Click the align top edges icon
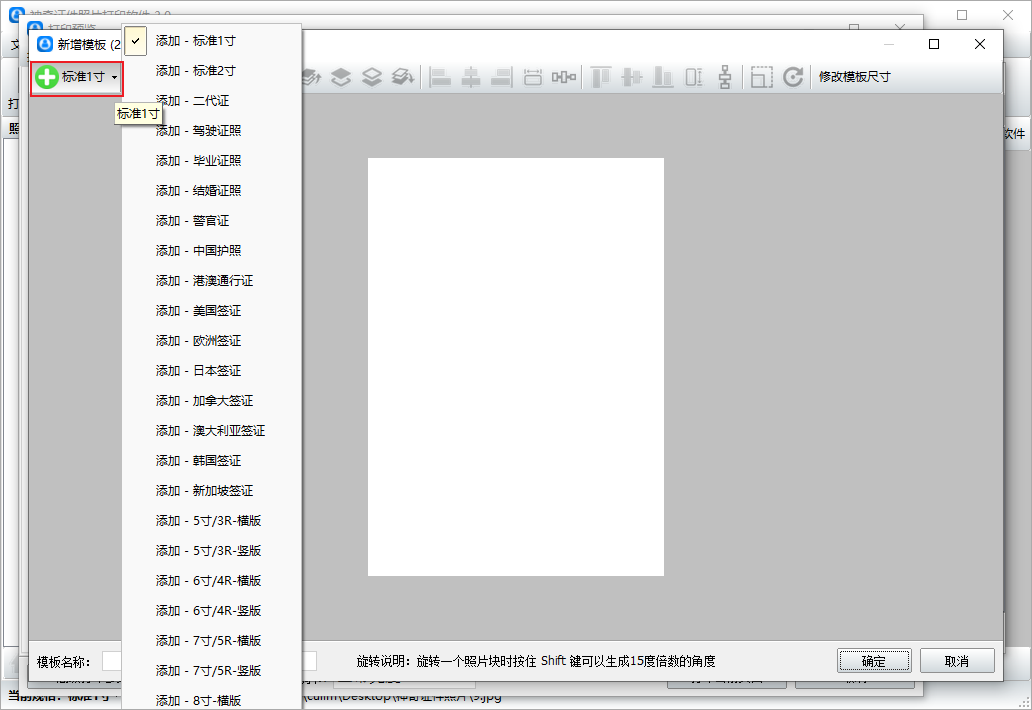This screenshot has width=1032, height=710. point(600,77)
